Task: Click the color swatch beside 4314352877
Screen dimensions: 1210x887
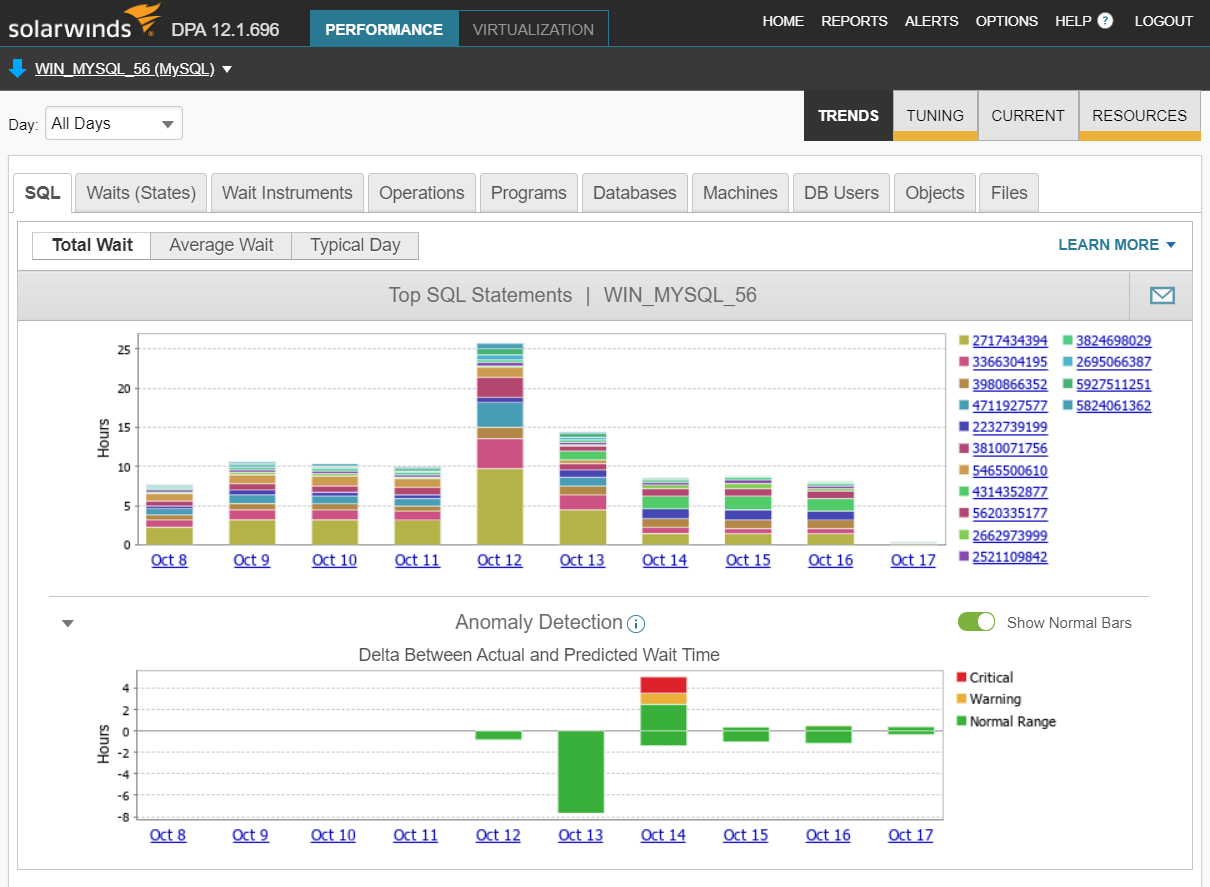Action: click(x=964, y=492)
